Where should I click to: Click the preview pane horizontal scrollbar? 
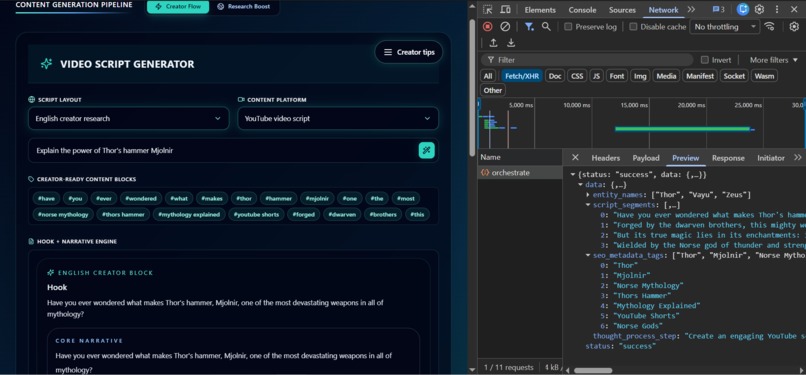593,370
